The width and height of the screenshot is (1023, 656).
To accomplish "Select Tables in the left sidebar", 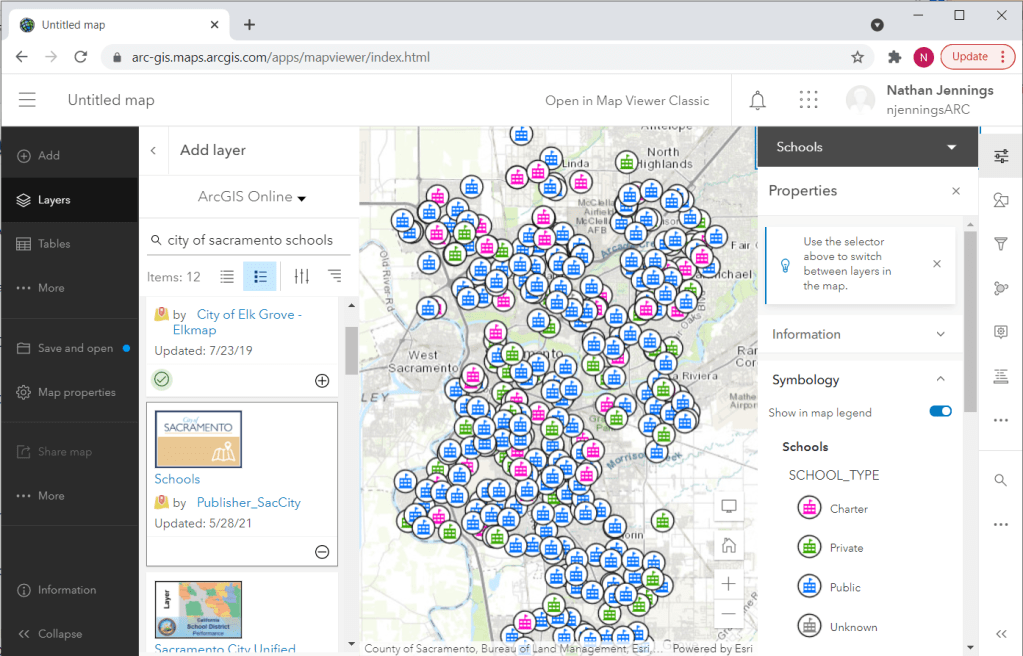I will click(x=54, y=244).
